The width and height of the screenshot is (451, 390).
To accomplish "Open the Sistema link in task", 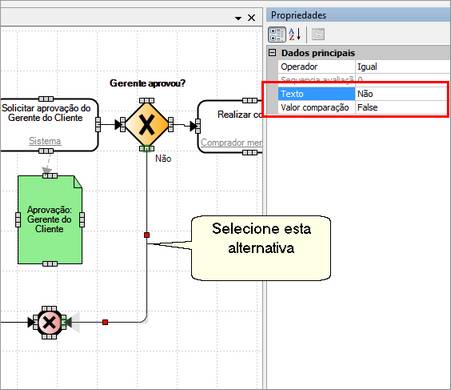I will point(45,141).
